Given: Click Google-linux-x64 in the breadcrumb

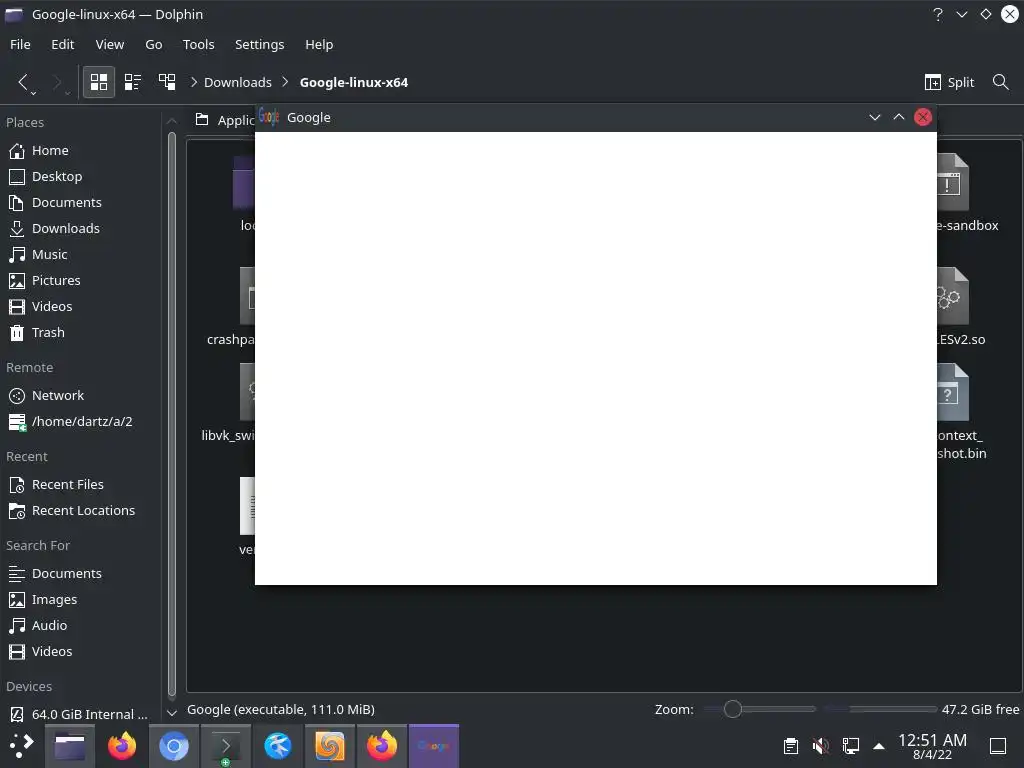Looking at the screenshot, I should (x=353, y=82).
